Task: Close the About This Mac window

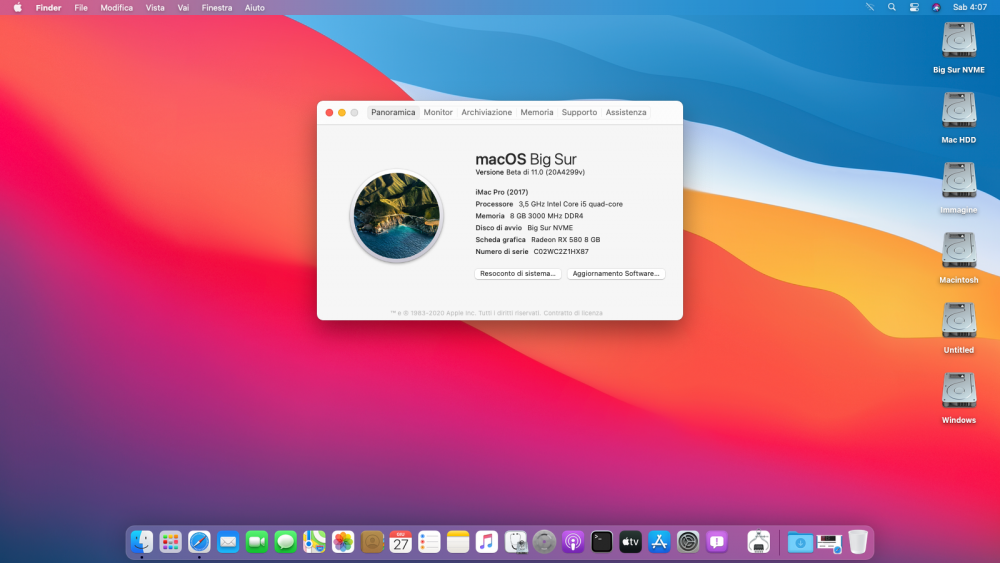Action: pos(329,112)
